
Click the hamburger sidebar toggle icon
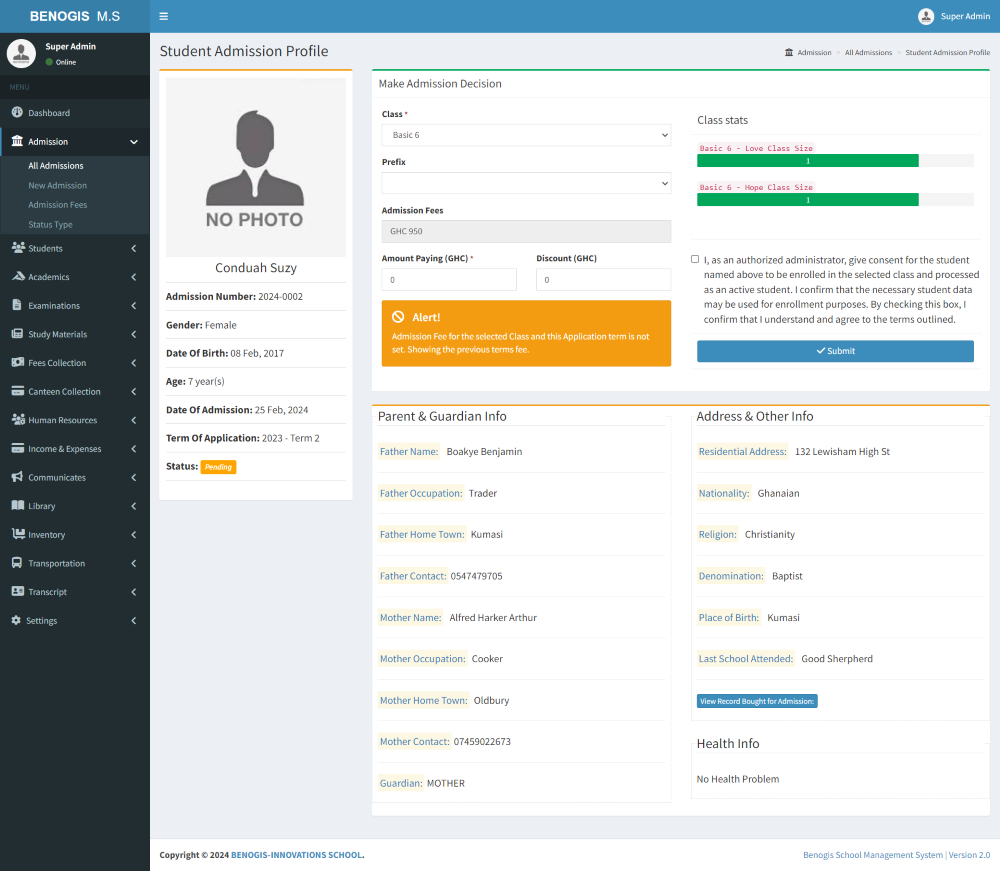tap(163, 16)
